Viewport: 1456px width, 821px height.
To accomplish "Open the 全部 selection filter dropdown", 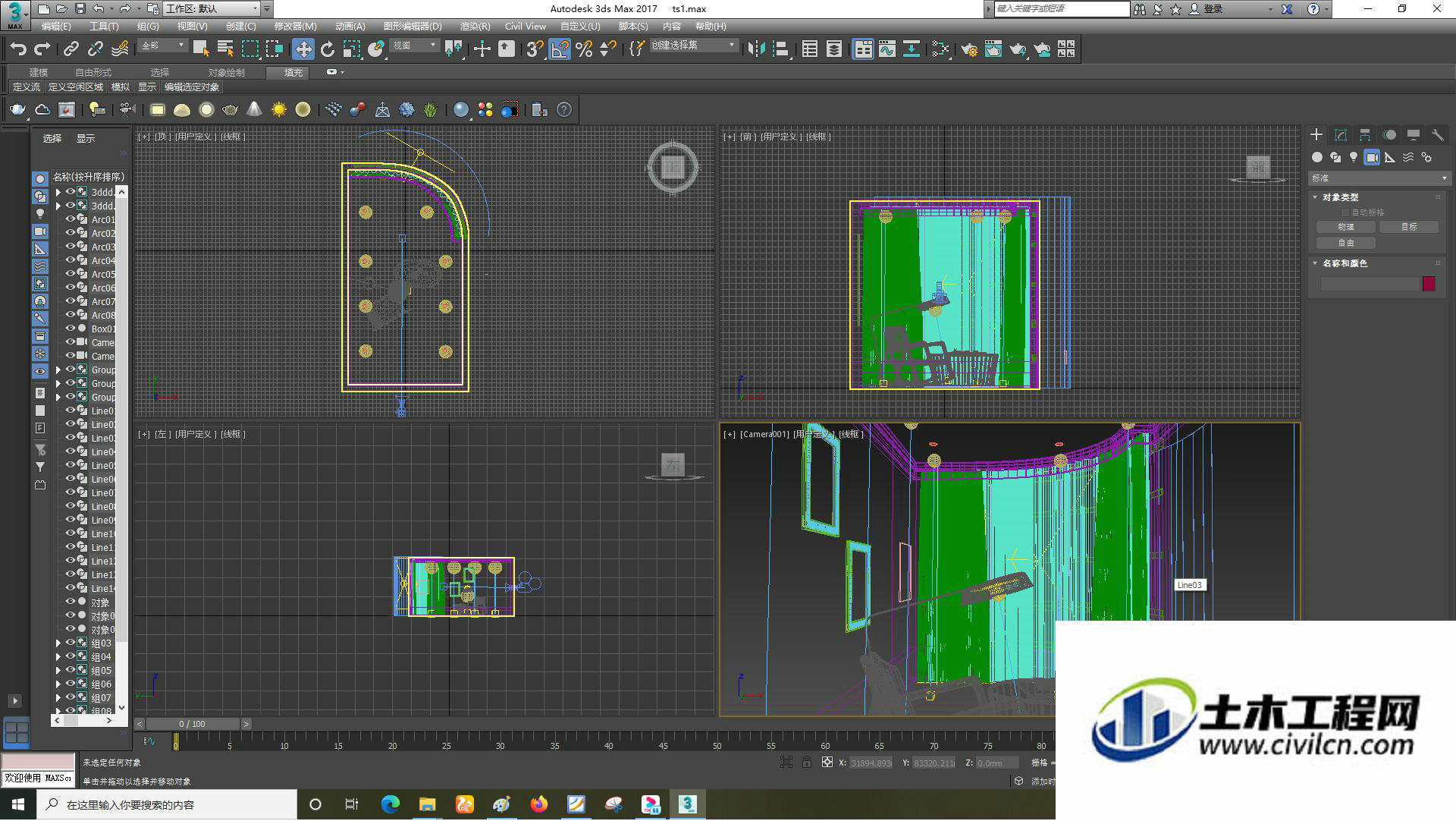I will (163, 46).
